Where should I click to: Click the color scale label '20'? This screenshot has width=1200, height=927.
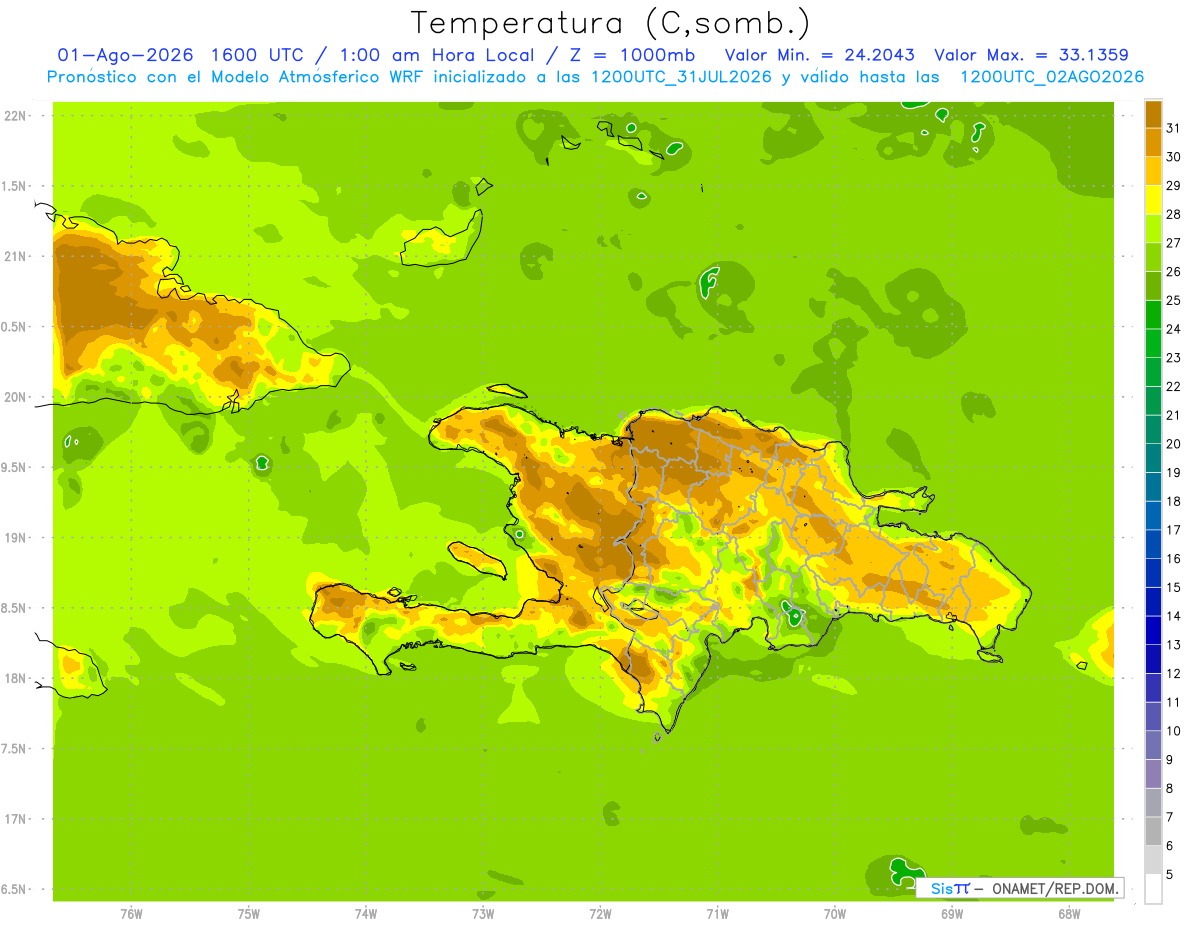(1174, 444)
